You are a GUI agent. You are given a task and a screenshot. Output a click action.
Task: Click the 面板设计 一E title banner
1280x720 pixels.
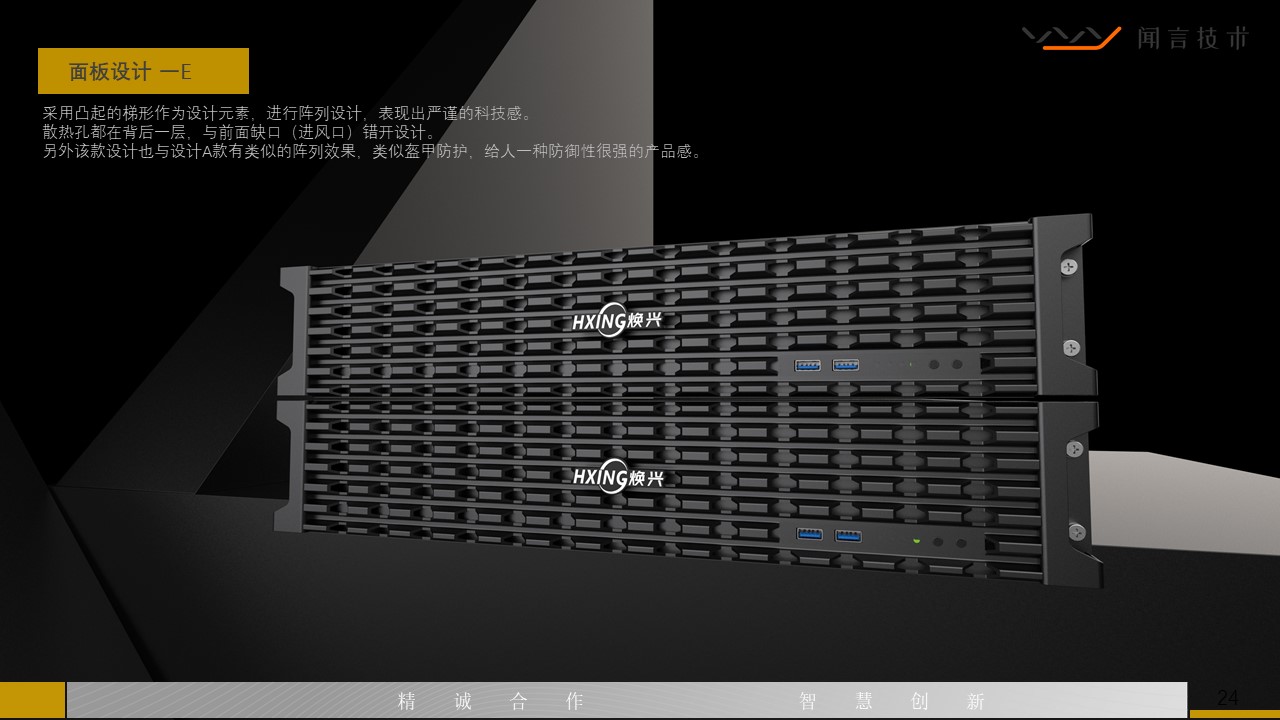pyautogui.click(x=143, y=71)
